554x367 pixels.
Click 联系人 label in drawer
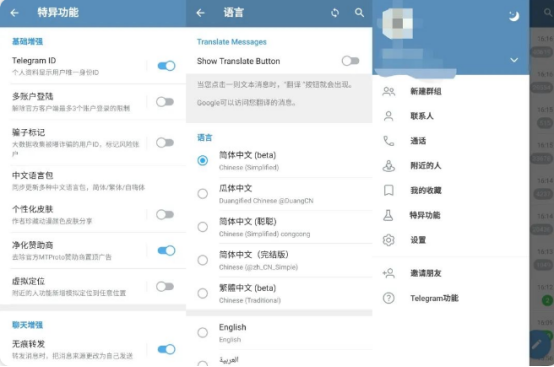(422, 116)
